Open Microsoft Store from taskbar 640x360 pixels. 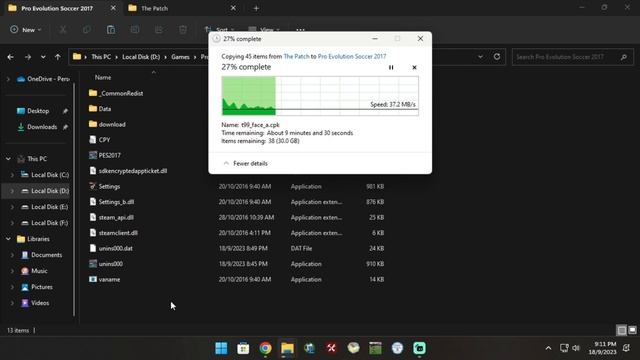pos(243,348)
